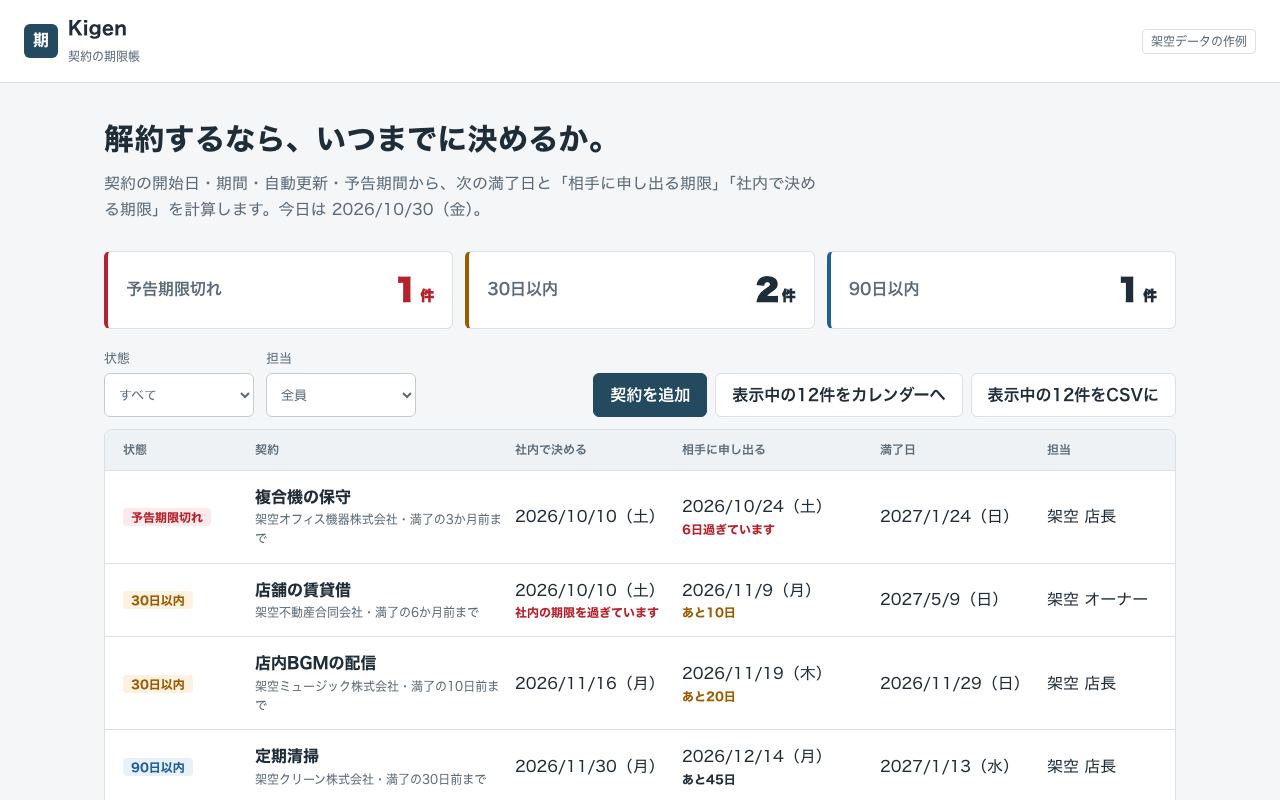The width and height of the screenshot is (1280, 800).
Task: Click the red 予告期限切れ status badge in table
Action: click(167, 517)
